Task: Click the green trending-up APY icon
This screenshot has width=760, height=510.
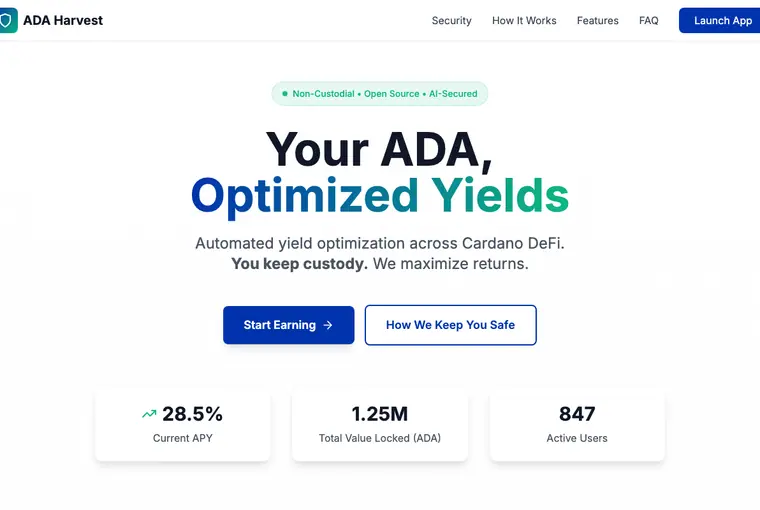Action: 149,414
